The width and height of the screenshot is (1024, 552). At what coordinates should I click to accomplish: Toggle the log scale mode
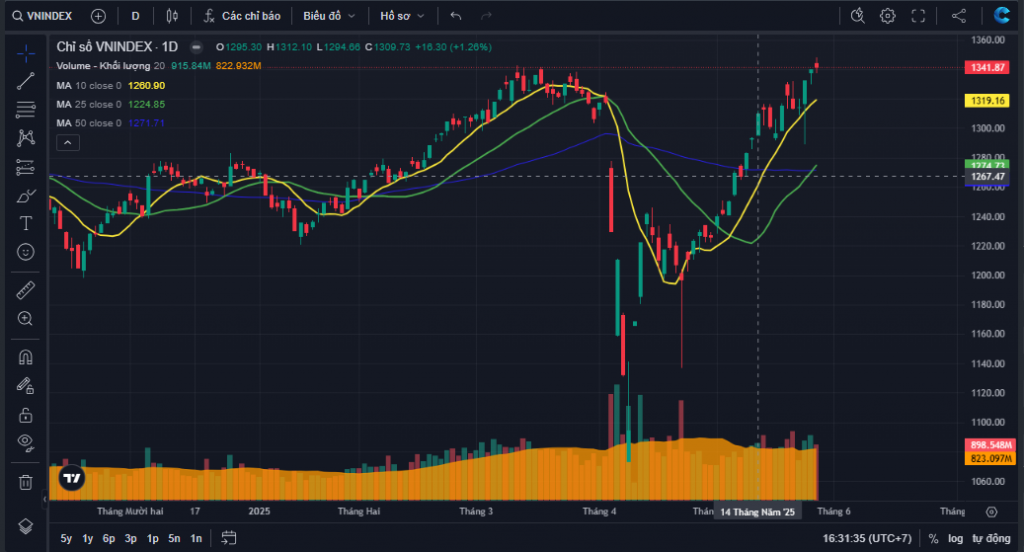coord(955,539)
